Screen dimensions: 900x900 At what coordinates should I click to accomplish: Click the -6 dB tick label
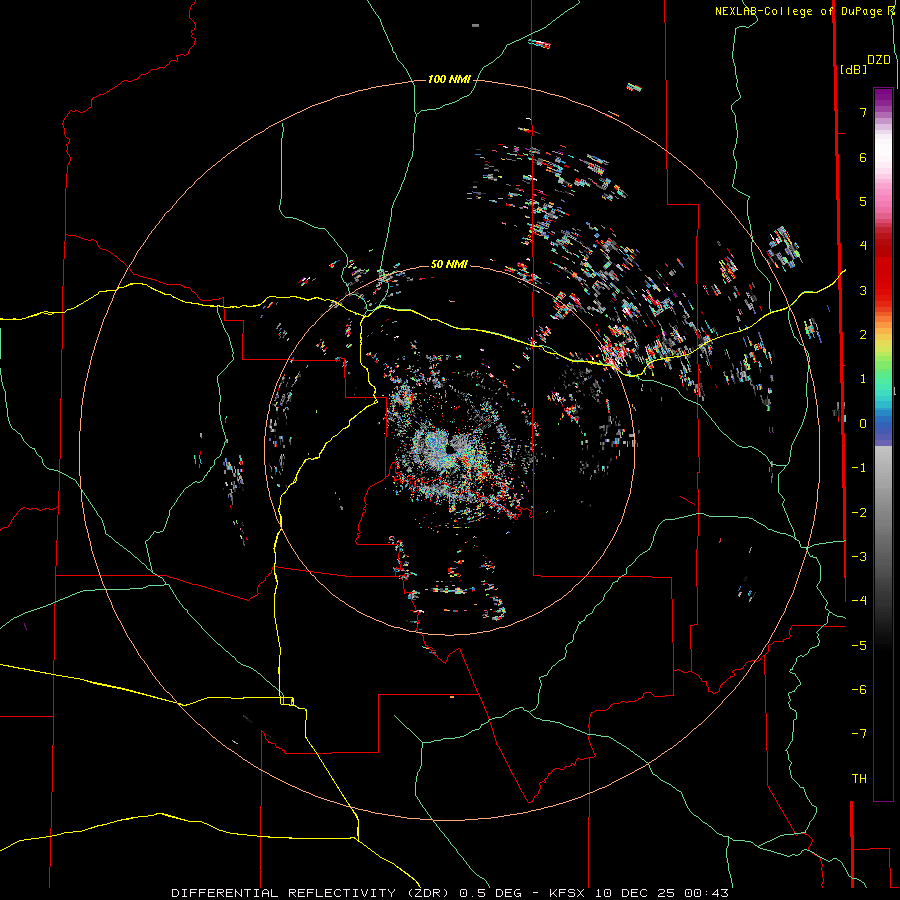[859, 690]
